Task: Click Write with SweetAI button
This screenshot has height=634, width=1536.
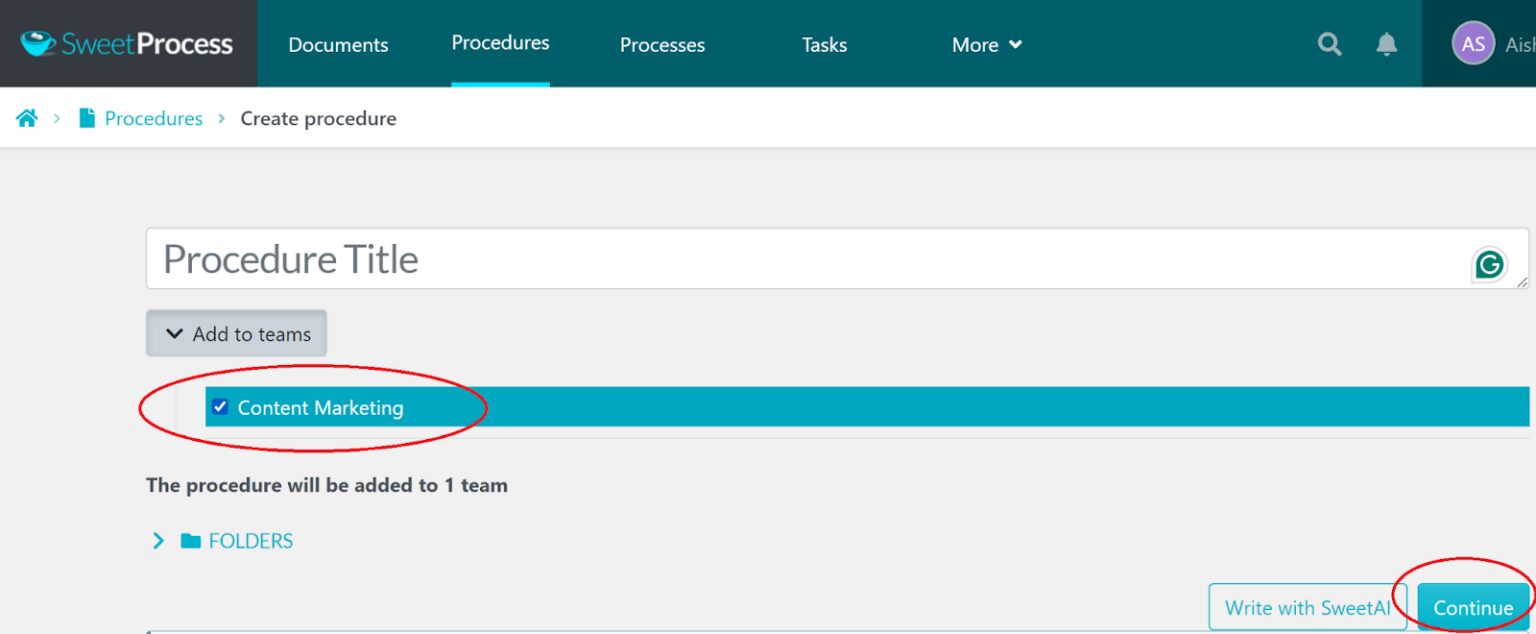Action: (1308, 607)
